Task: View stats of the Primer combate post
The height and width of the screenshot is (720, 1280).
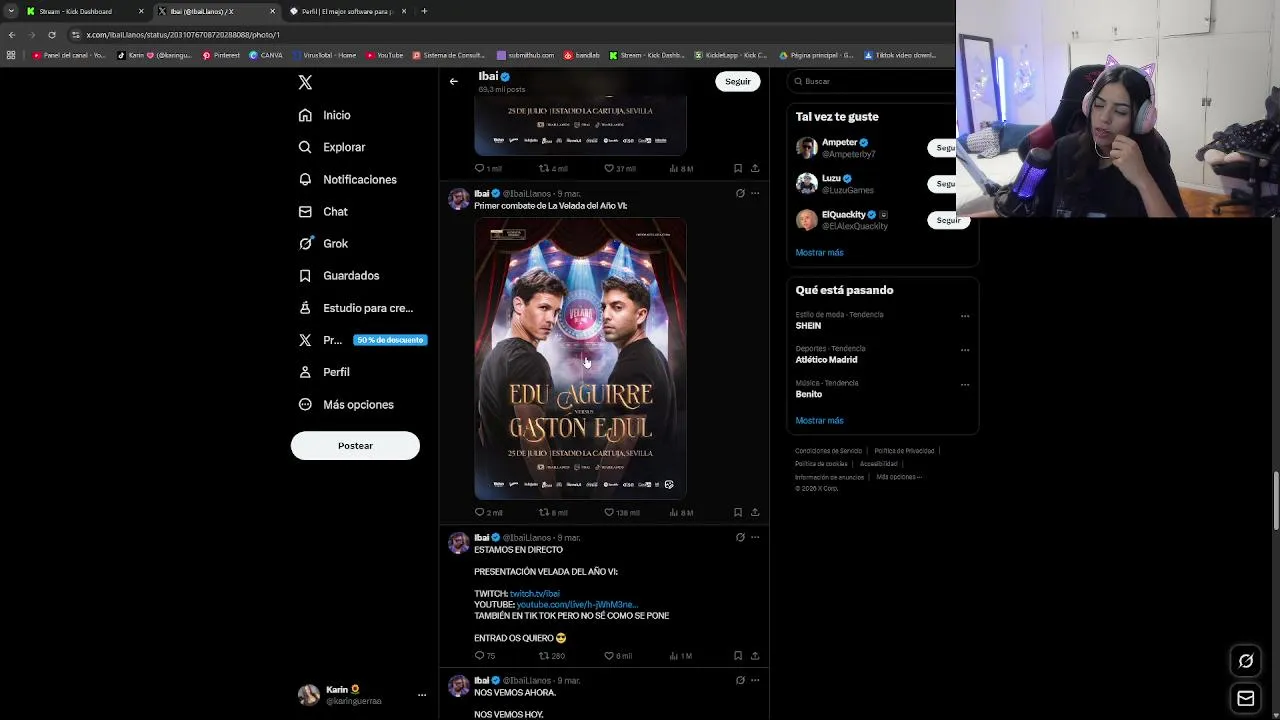Action: (x=681, y=512)
